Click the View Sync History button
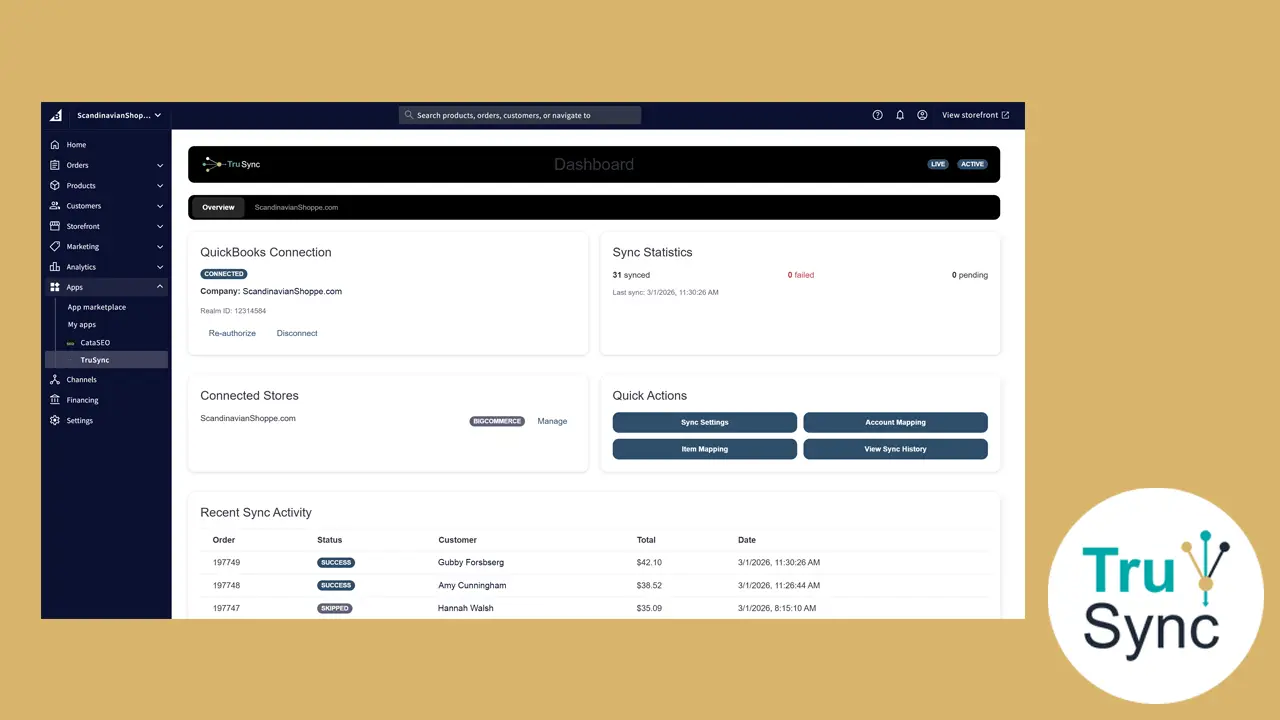This screenshot has width=1280, height=720. [895, 449]
